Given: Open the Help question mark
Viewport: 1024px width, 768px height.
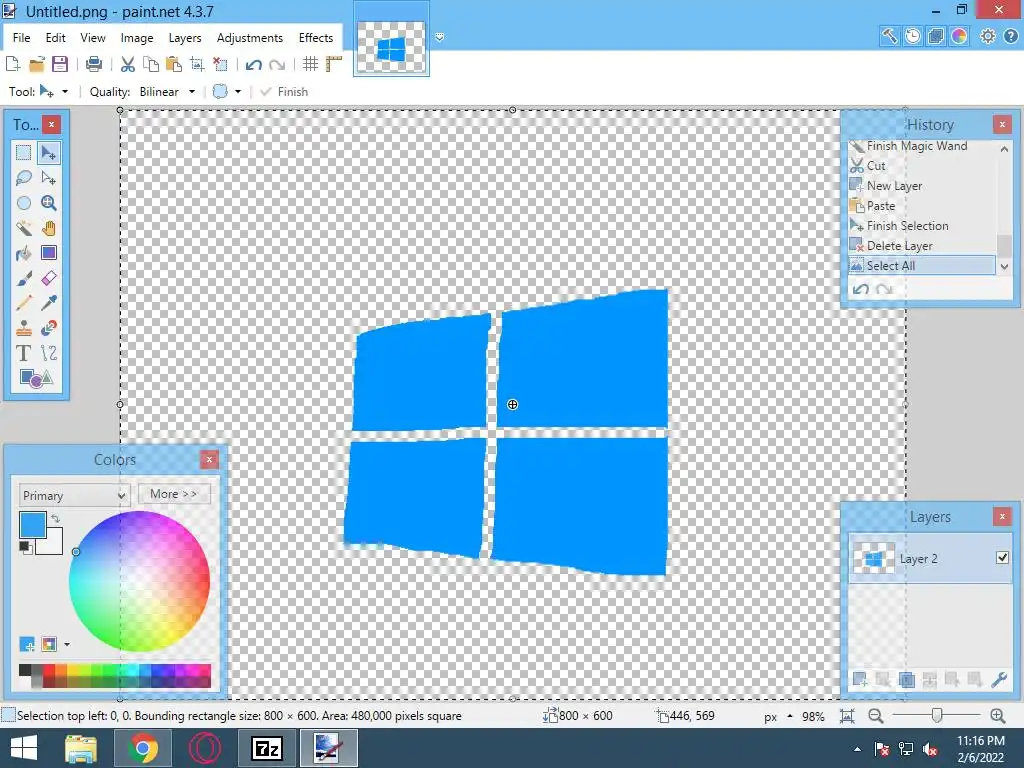Looking at the screenshot, I should pyautogui.click(x=1010, y=36).
